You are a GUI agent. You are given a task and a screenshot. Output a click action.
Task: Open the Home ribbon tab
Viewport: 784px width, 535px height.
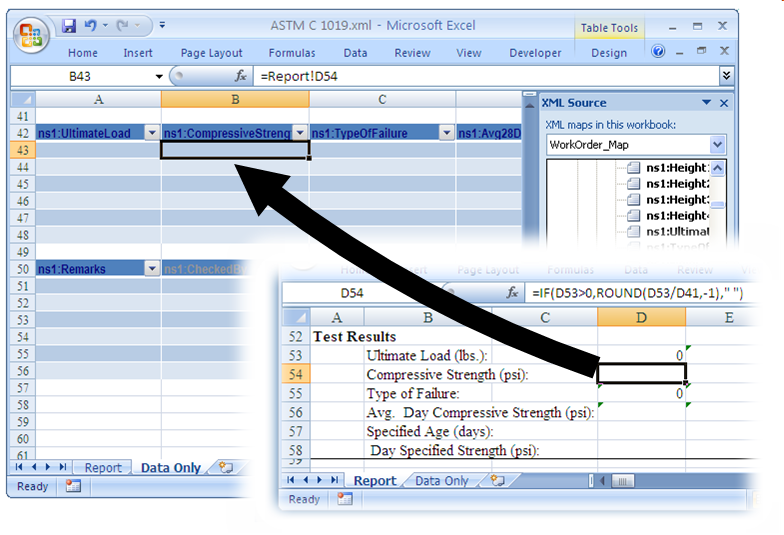pos(83,53)
